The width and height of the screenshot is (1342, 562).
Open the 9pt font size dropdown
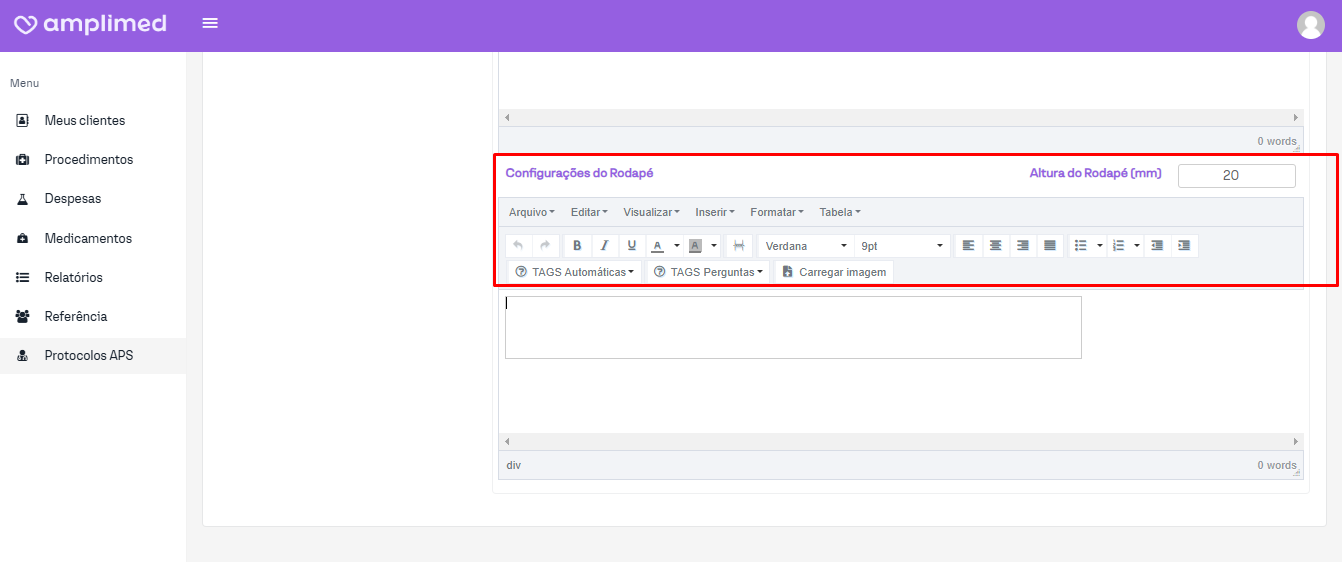pyautogui.click(x=903, y=246)
